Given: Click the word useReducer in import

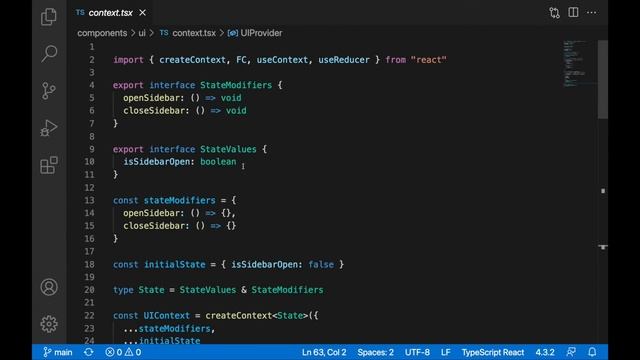Looking at the screenshot, I should 344,60.
